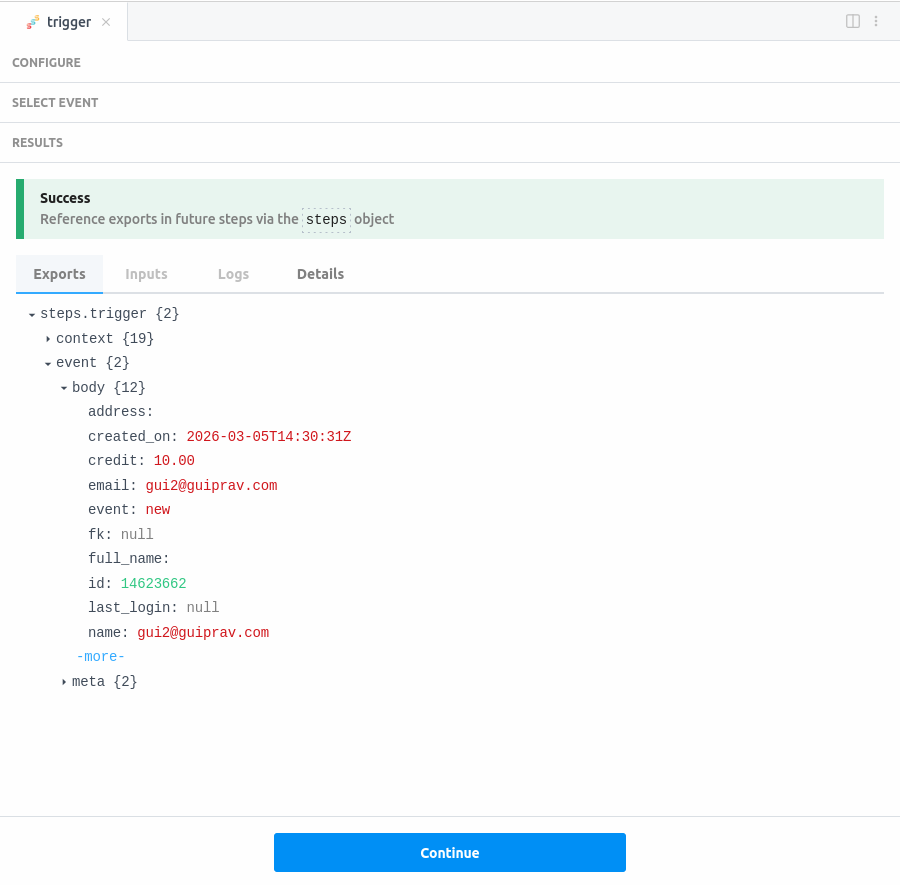Collapse the RESULTS section header
Image resolution: width=900 pixels, height=885 pixels.
37,143
